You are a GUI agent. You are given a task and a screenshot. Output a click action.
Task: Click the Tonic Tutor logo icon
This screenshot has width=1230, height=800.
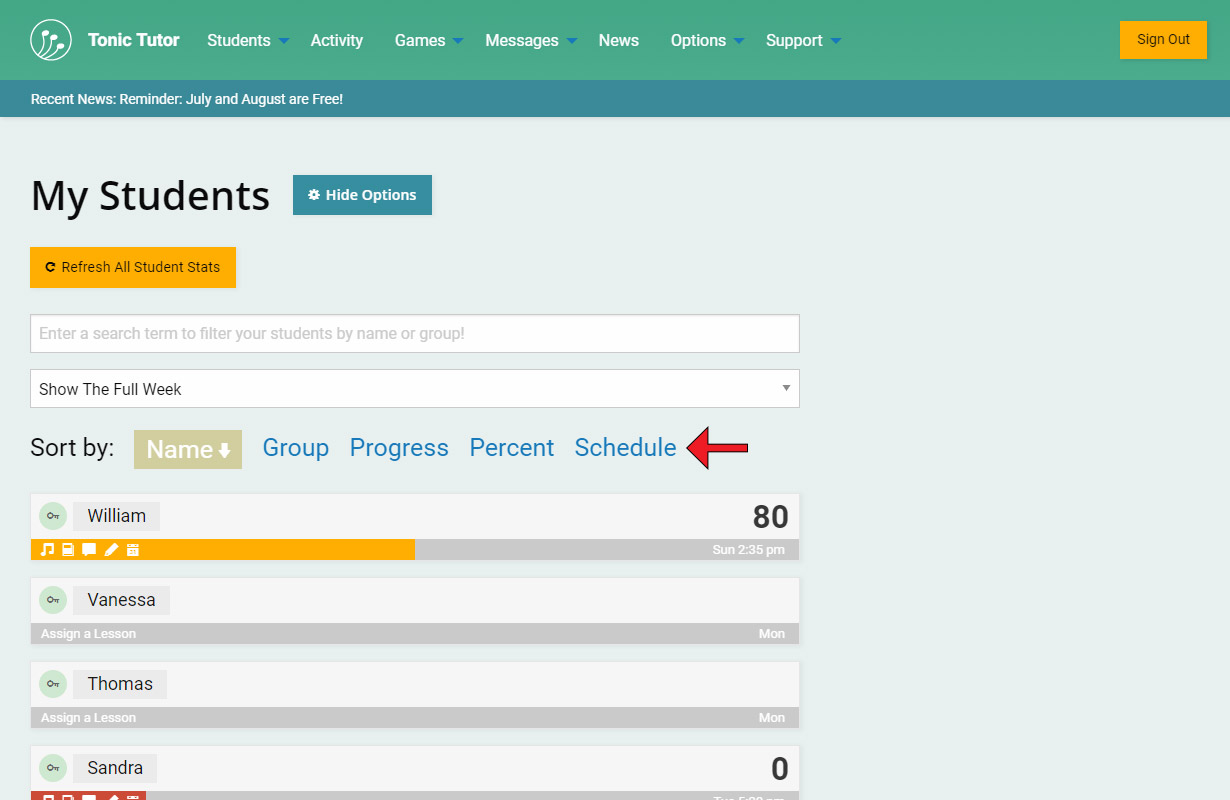(51, 40)
